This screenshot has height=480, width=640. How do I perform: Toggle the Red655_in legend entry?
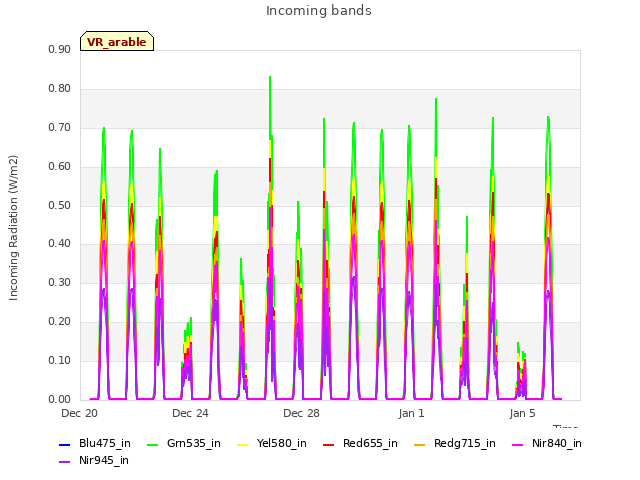pos(360,444)
